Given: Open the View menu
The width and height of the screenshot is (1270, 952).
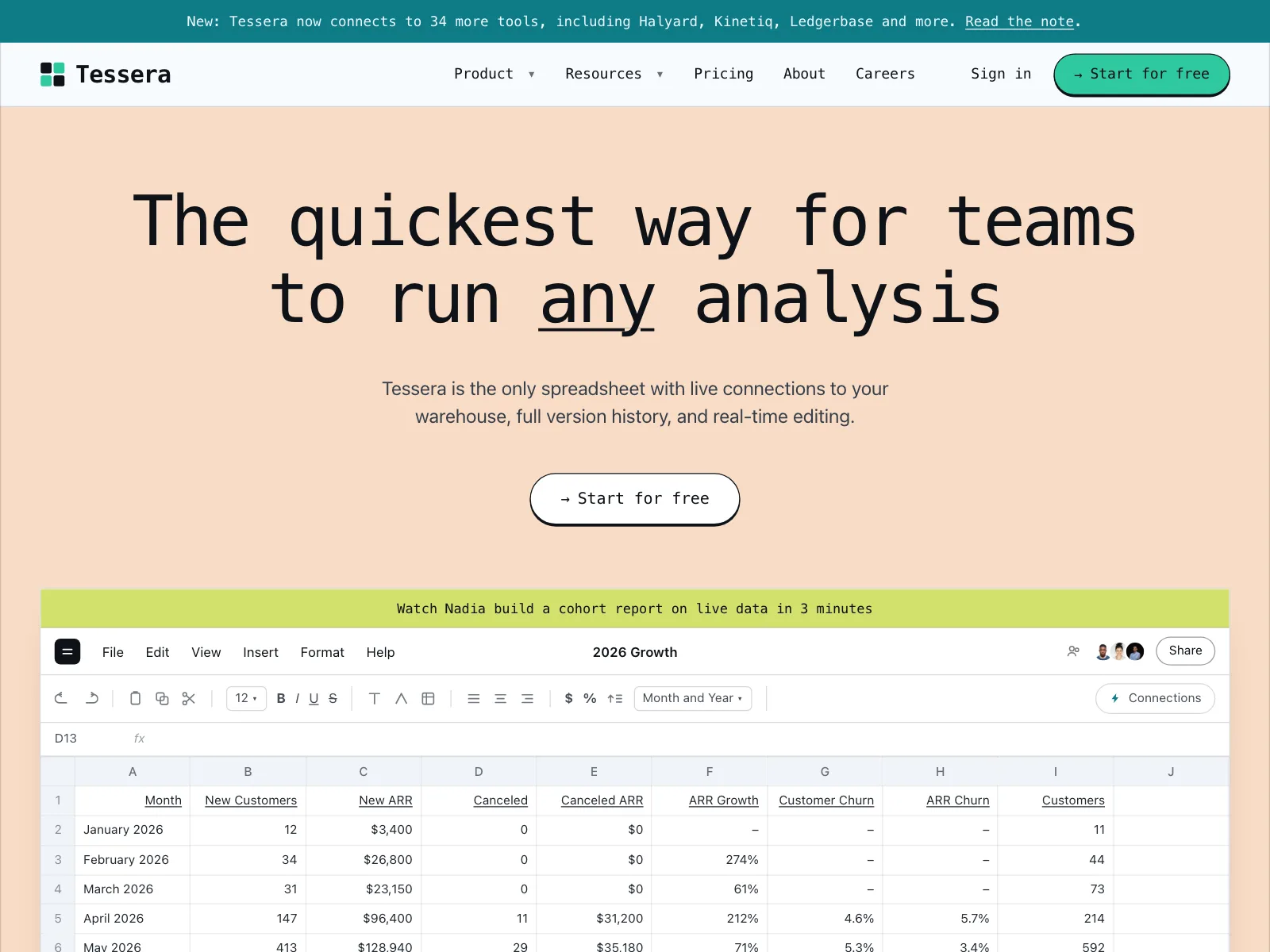Looking at the screenshot, I should click(206, 652).
